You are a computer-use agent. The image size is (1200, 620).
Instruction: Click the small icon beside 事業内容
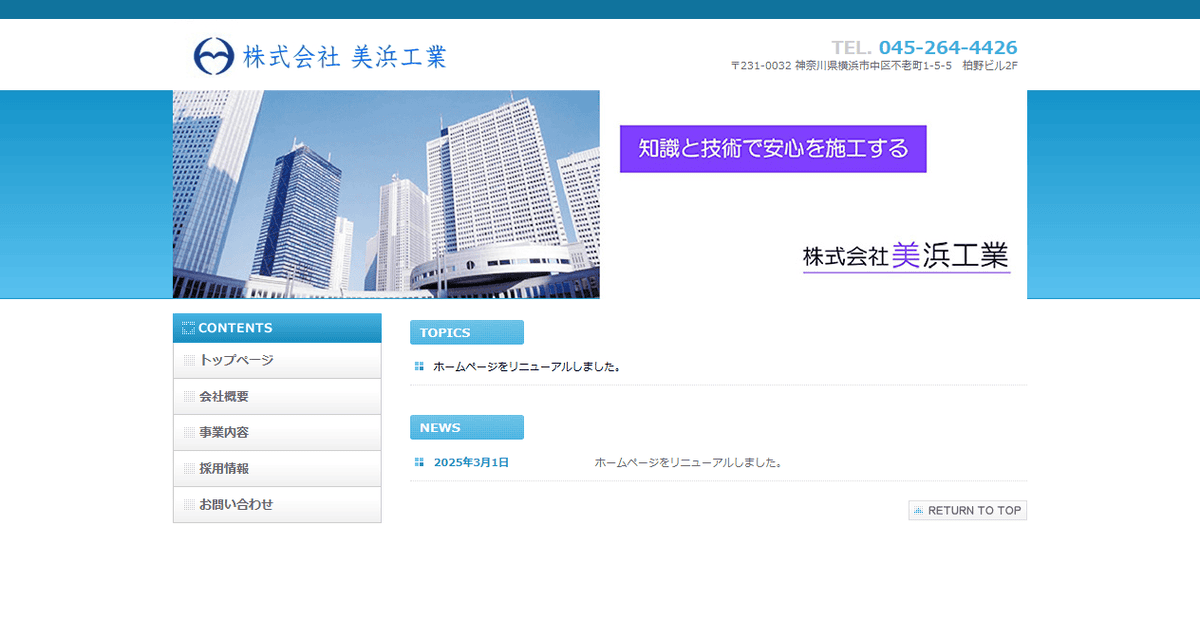[189, 432]
